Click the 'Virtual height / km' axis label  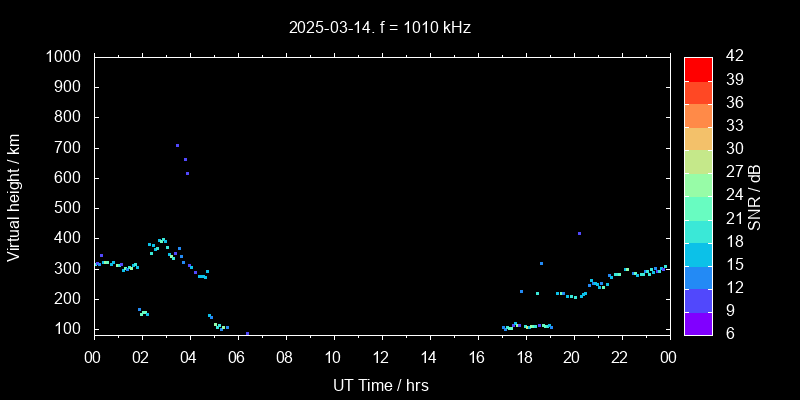[x=14, y=195]
